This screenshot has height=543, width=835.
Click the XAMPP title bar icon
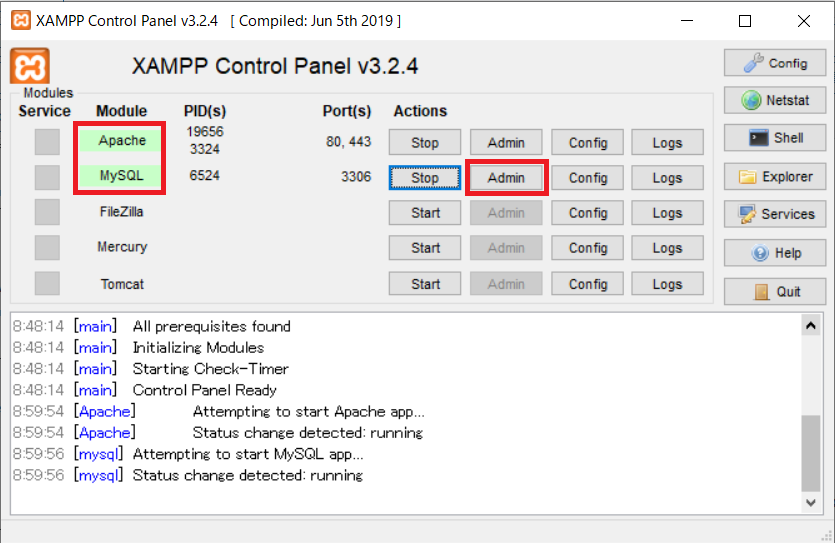[x=21, y=21]
